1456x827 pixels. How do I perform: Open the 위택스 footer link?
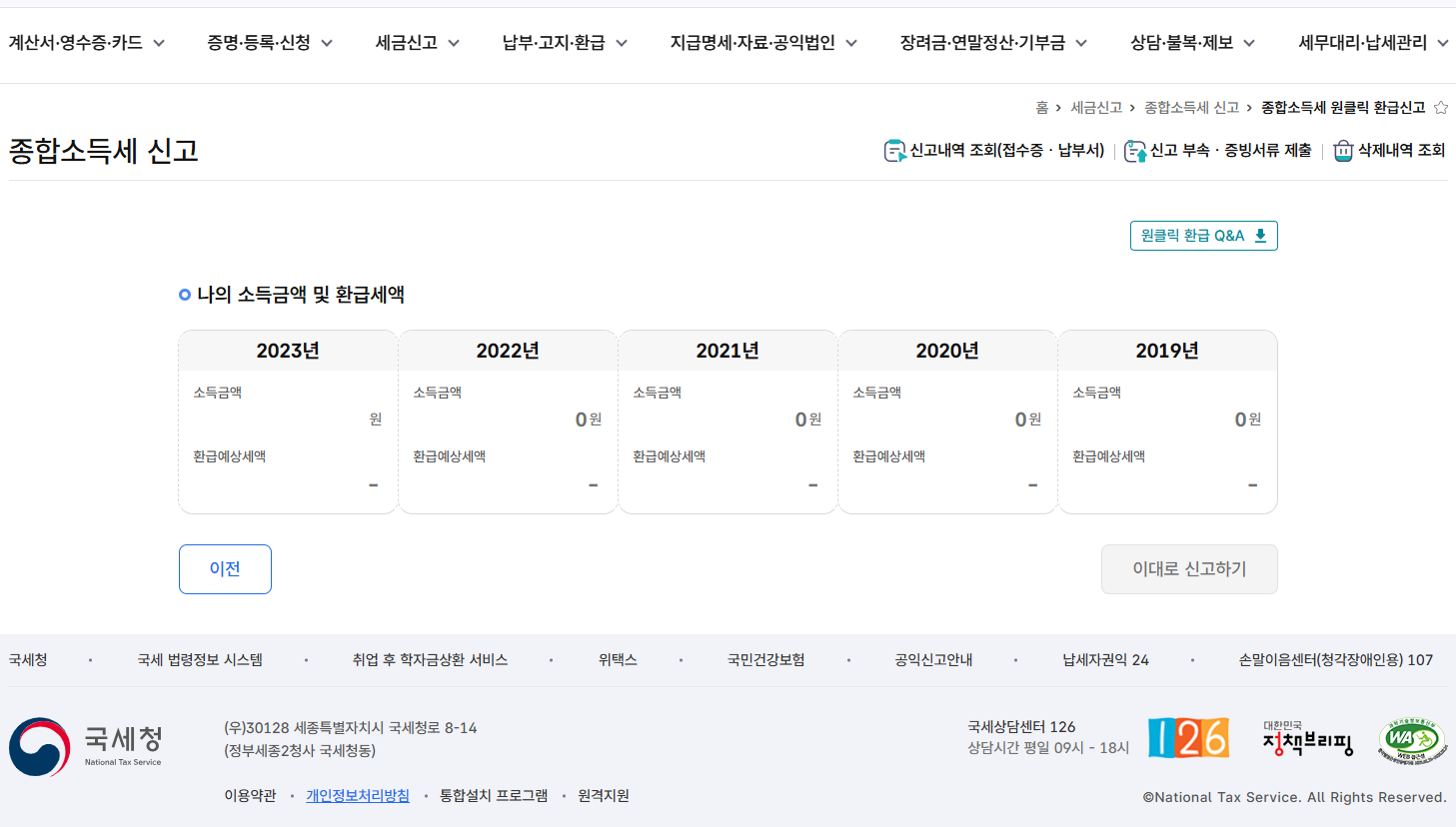(x=617, y=659)
